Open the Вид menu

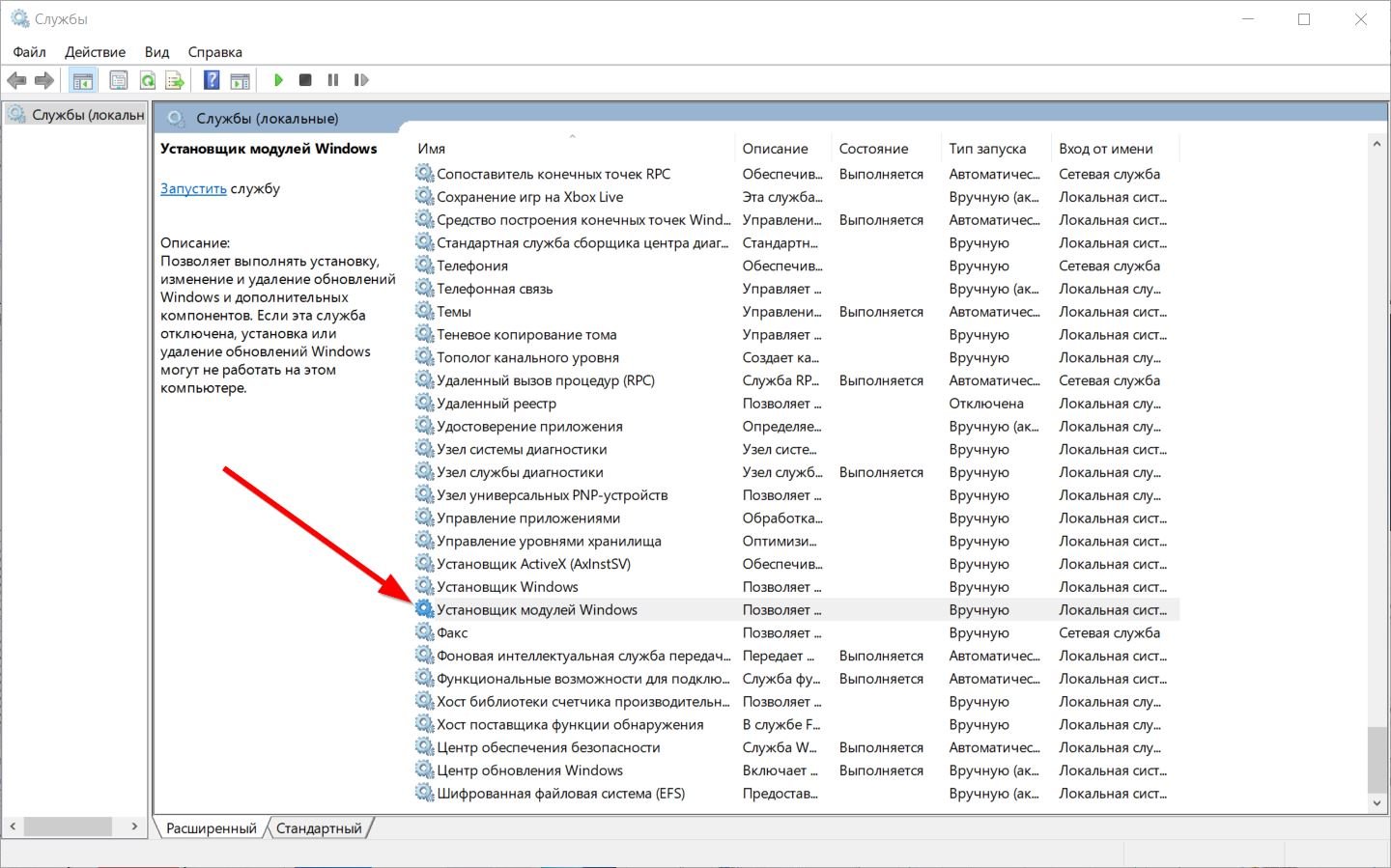tap(156, 52)
